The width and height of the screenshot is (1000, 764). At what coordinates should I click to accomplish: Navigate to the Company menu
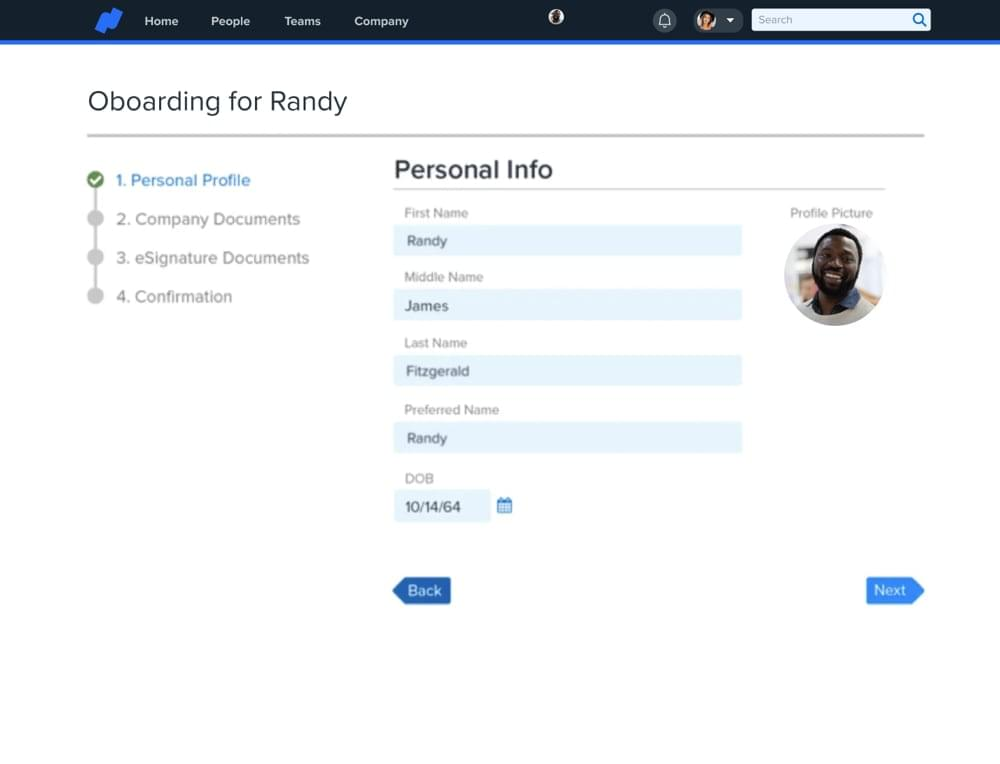(381, 21)
